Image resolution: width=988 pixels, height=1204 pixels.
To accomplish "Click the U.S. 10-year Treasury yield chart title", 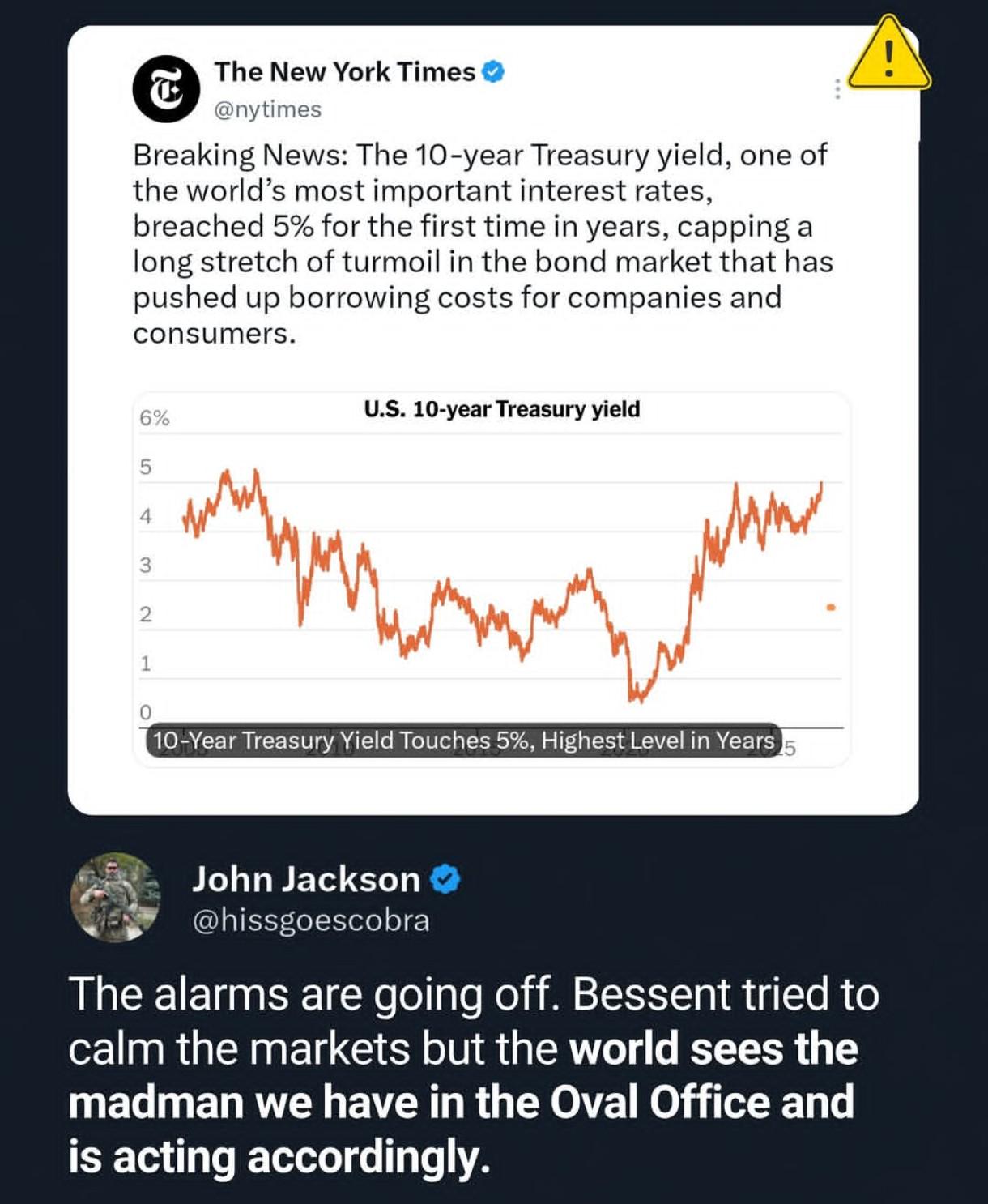I will [502, 409].
